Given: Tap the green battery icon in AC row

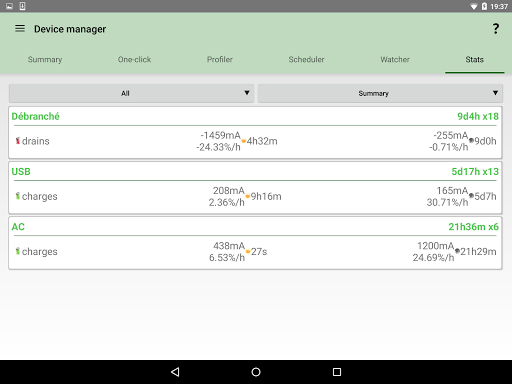Looking at the screenshot, I should point(18,251).
